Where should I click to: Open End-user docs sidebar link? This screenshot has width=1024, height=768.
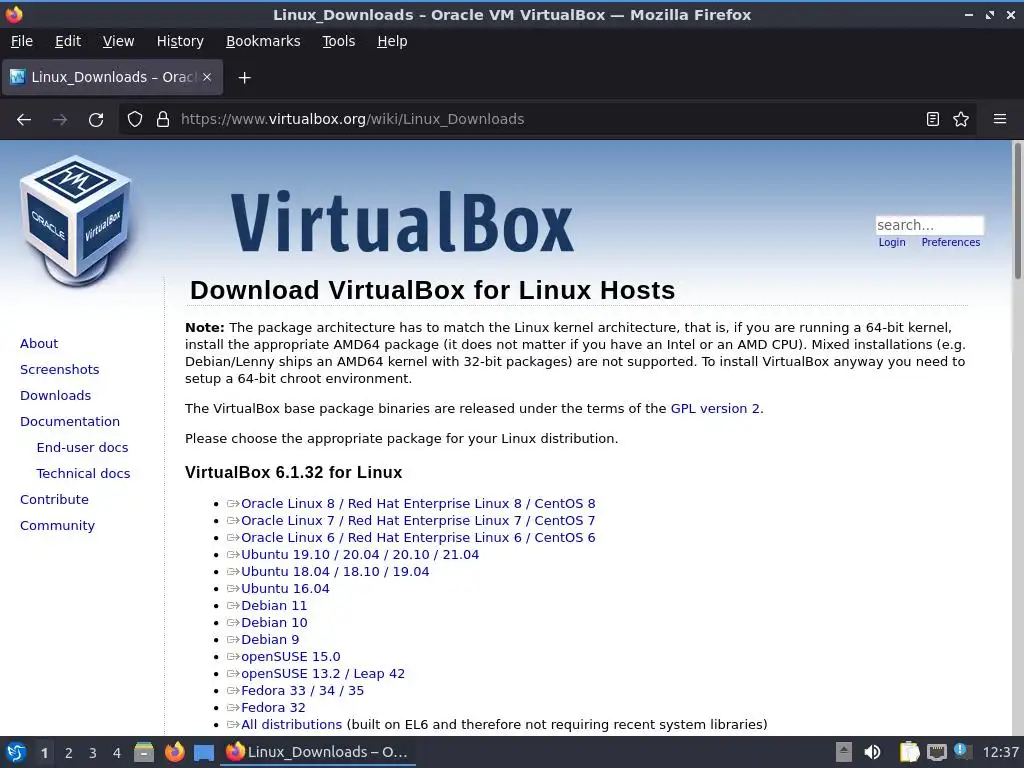tap(82, 448)
